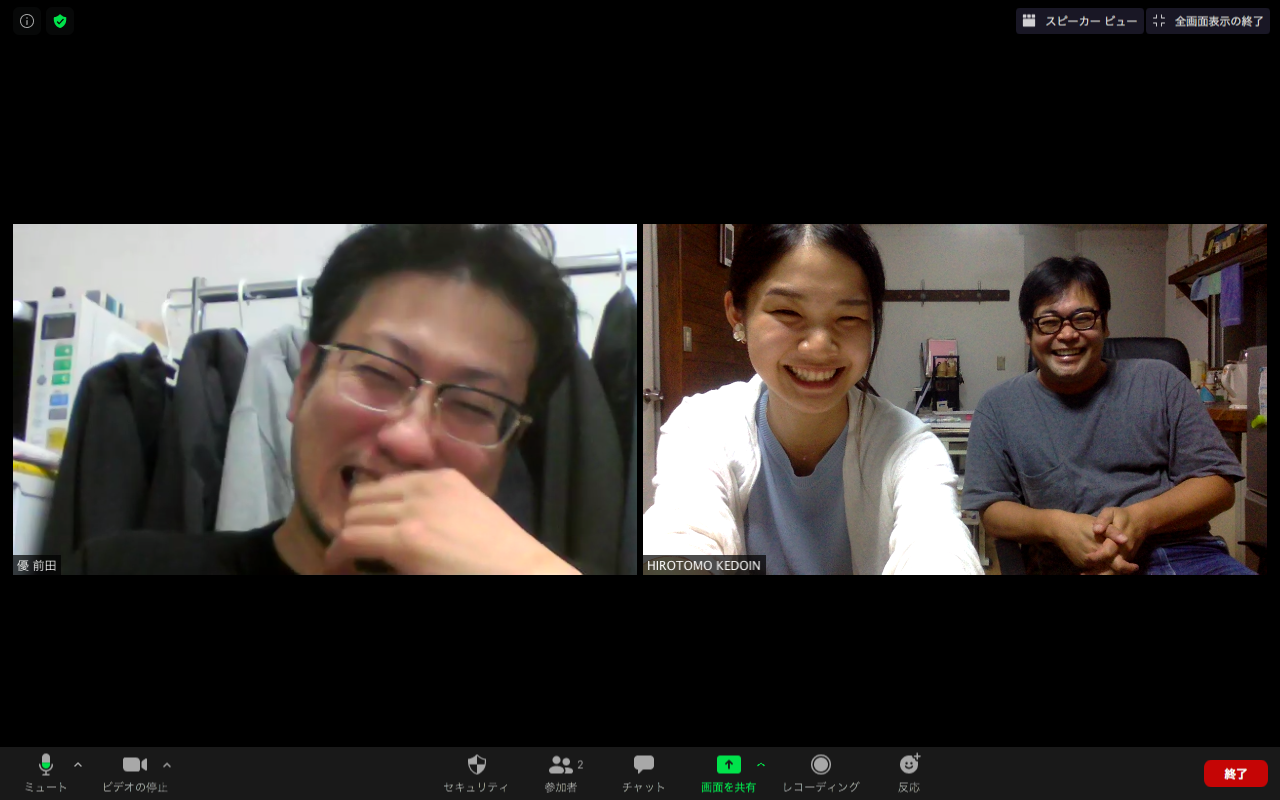Click the 優 前田 name label
The image size is (1280, 800).
click(x=37, y=565)
